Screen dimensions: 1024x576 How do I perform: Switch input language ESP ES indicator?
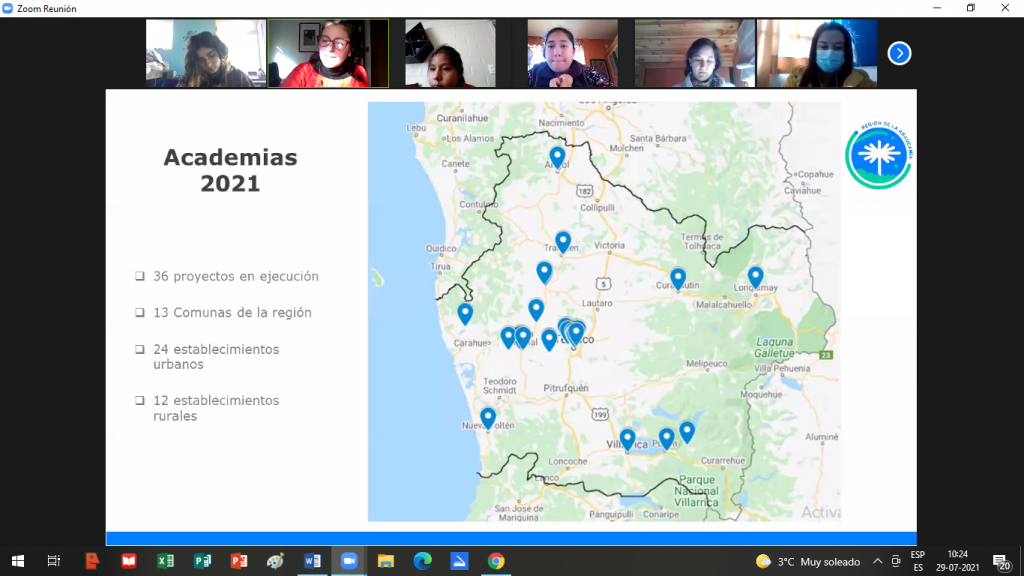point(918,562)
